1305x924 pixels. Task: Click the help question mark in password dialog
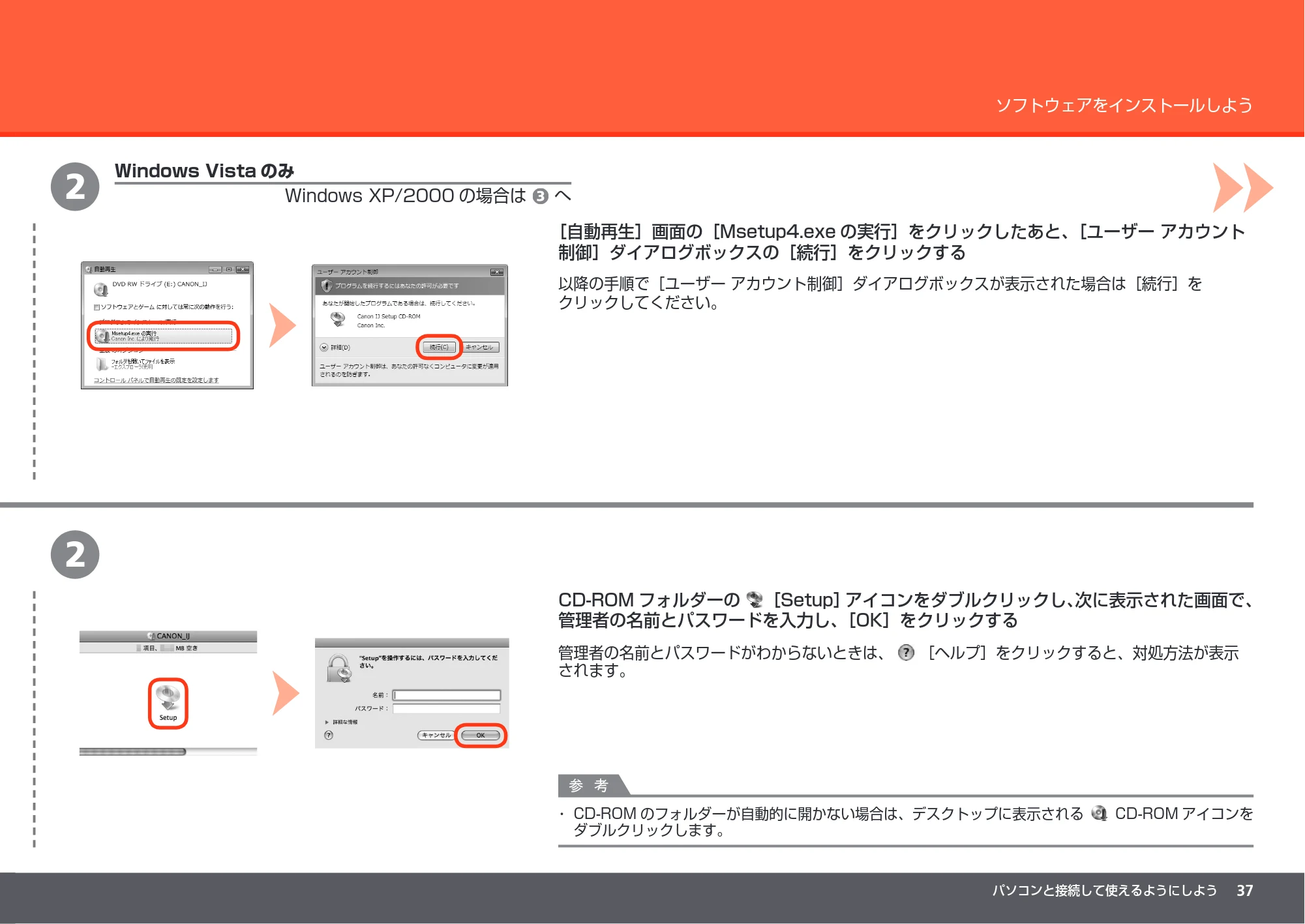[x=329, y=735]
